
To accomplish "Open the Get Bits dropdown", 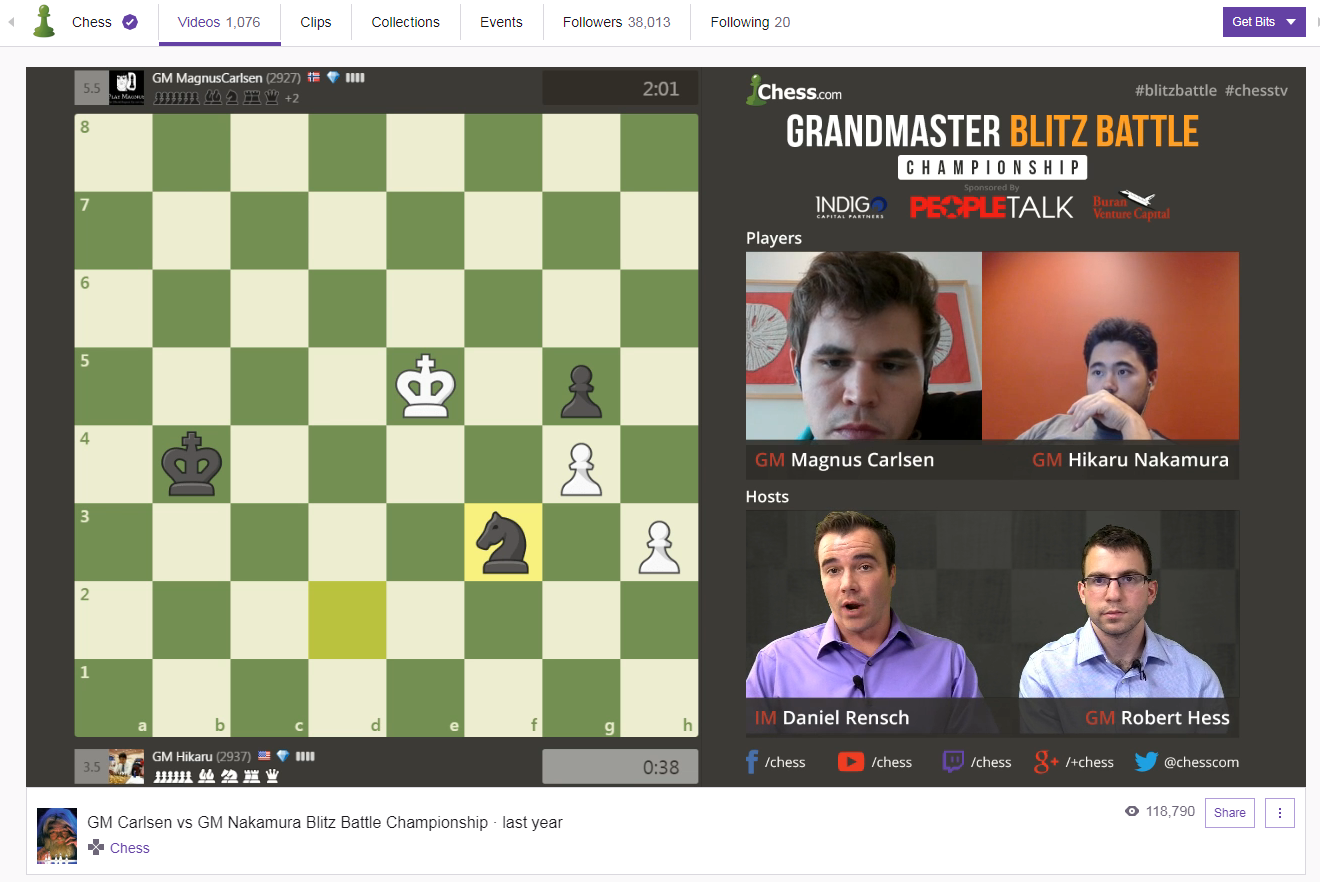I will pos(1264,22).
